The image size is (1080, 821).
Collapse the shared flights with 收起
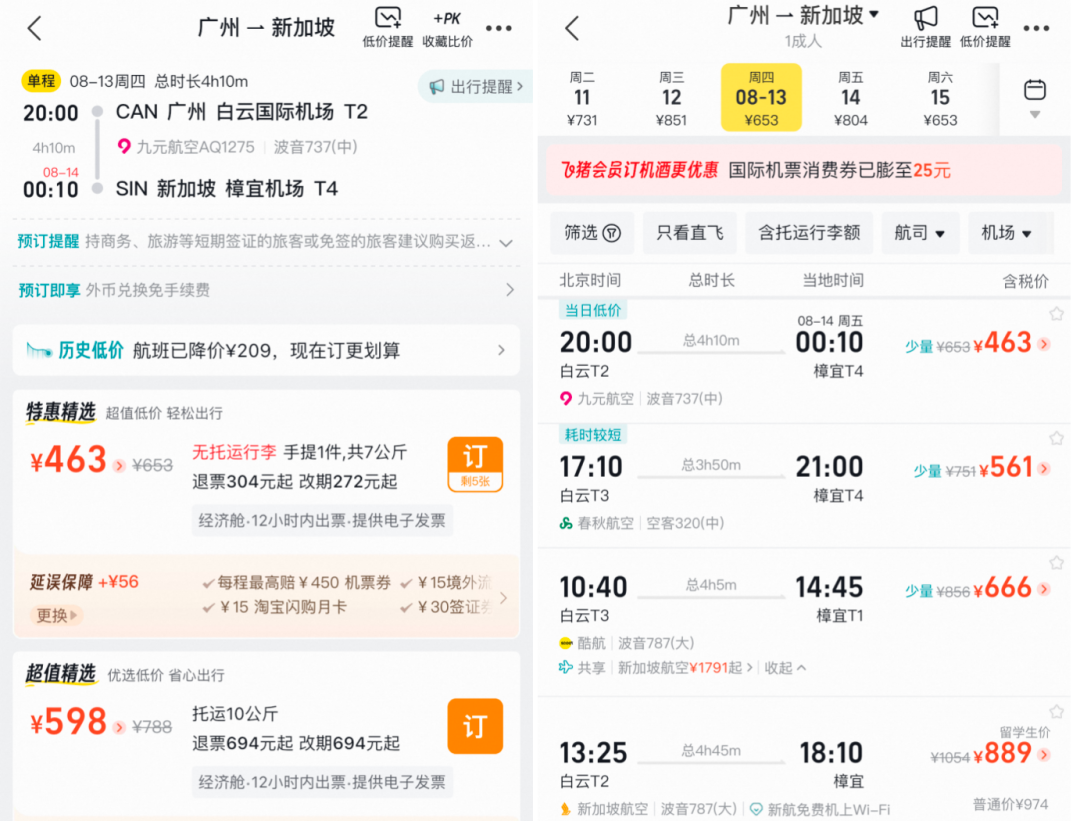785,667
